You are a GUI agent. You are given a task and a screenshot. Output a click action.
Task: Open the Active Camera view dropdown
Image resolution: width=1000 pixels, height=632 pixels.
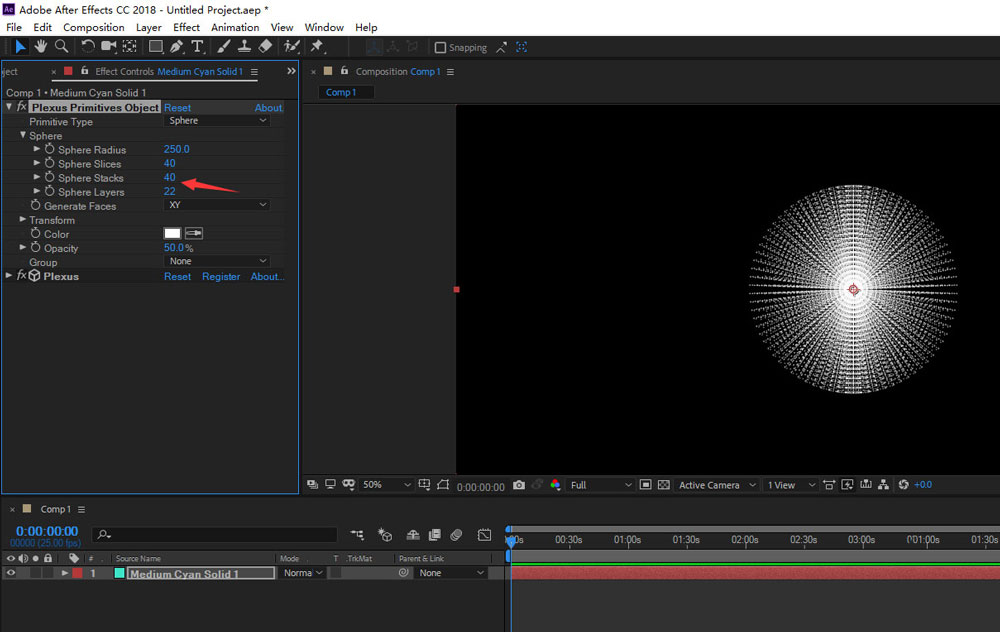716,485
